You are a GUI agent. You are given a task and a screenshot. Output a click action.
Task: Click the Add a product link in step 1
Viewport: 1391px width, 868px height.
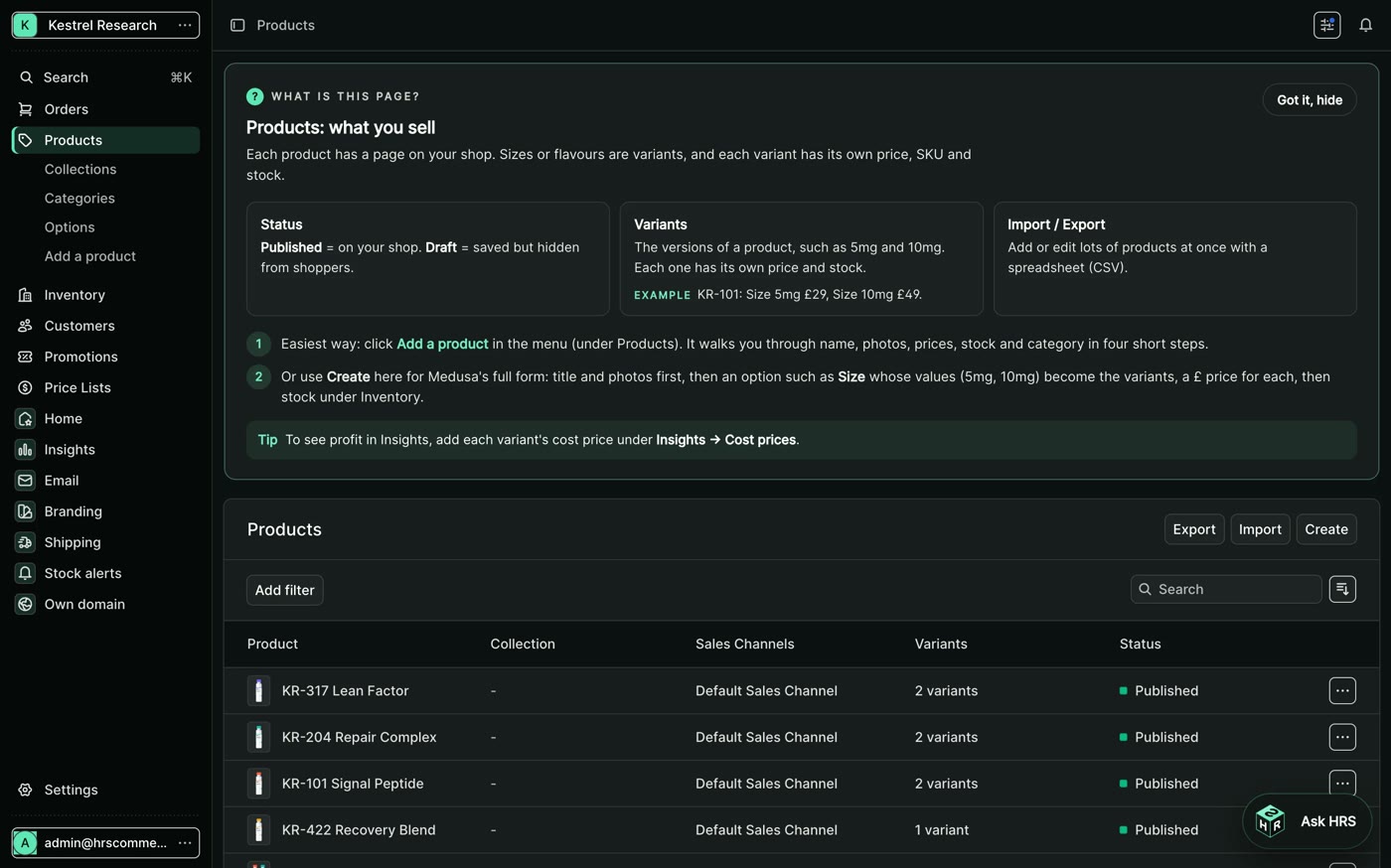point(442,344)
